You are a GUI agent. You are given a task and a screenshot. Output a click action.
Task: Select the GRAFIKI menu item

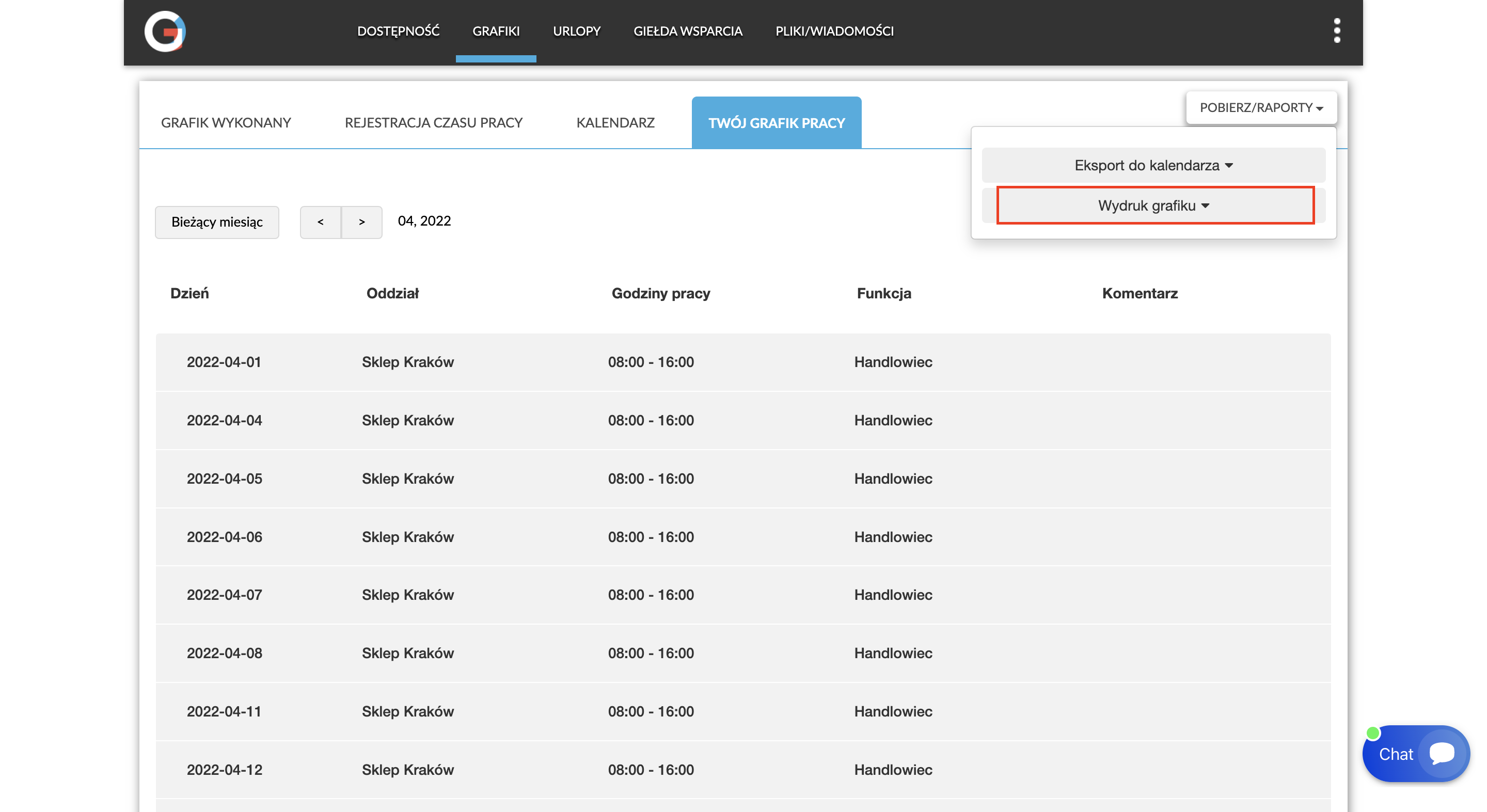coord(496,31)
